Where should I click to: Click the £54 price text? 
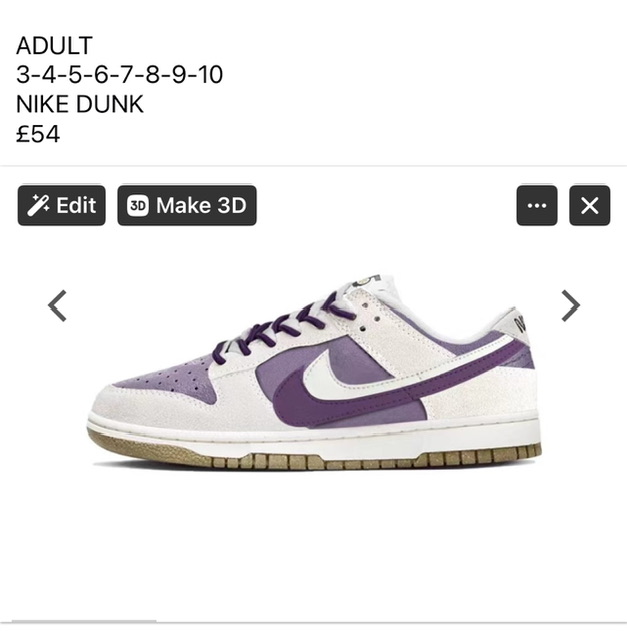coord(38,134)
